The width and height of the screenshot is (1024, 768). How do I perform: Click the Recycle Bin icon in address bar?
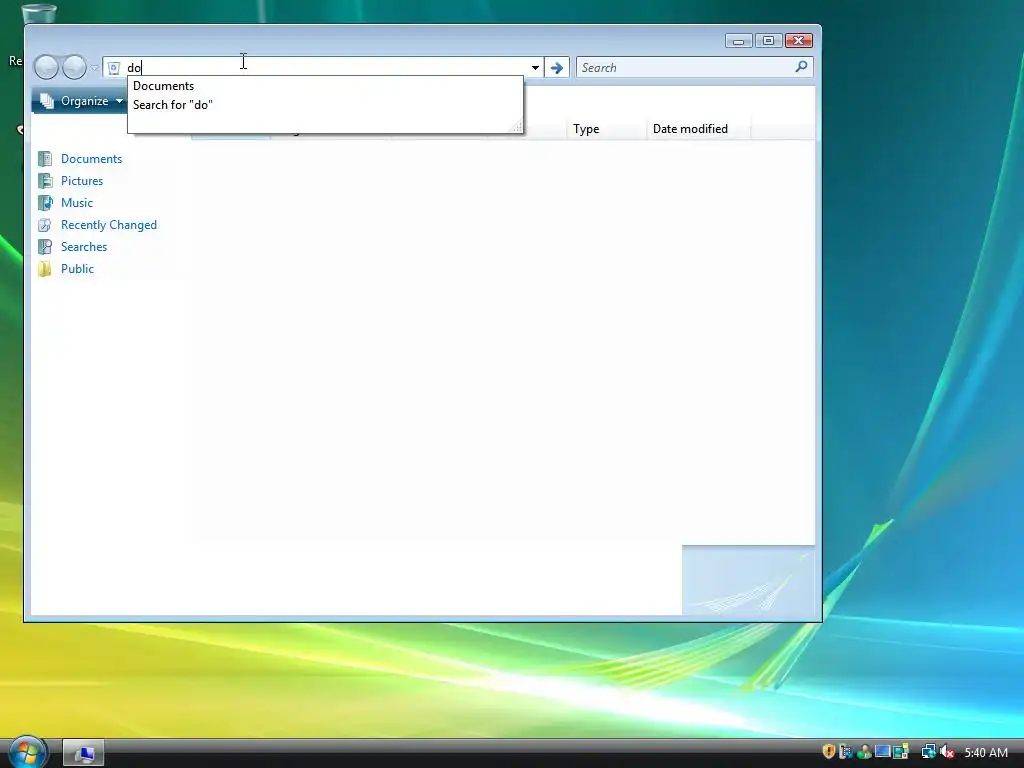click(x=114, y=68)
